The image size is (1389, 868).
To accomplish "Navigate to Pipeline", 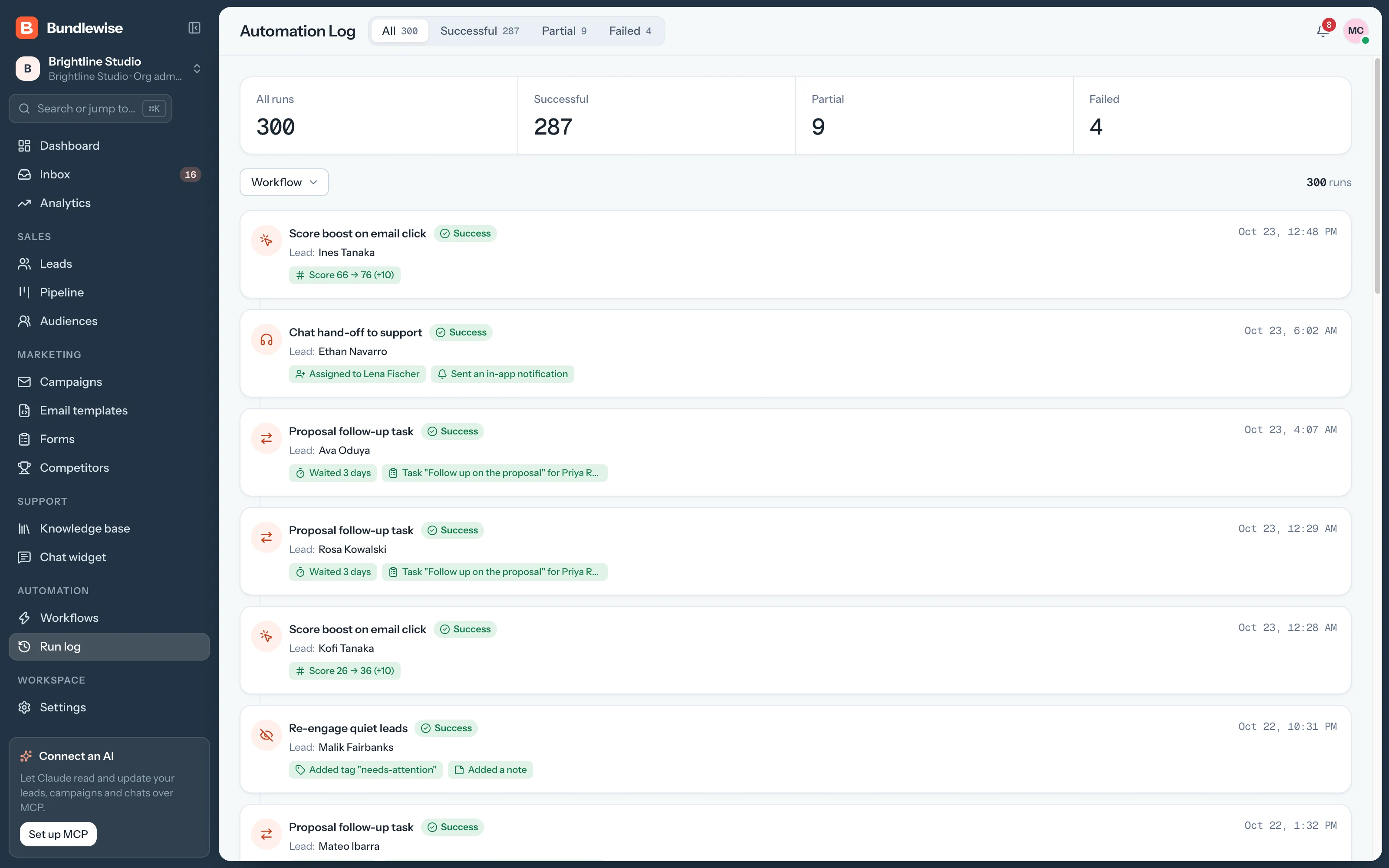I will point(109,292).
